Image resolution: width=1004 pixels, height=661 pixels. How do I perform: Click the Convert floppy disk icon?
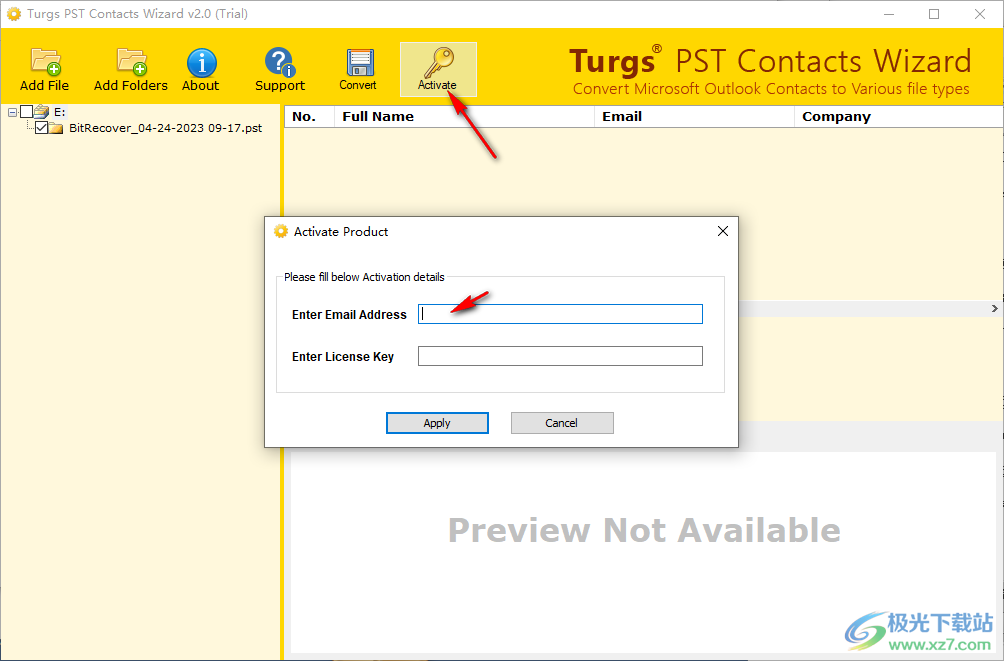tap(360, 63)
